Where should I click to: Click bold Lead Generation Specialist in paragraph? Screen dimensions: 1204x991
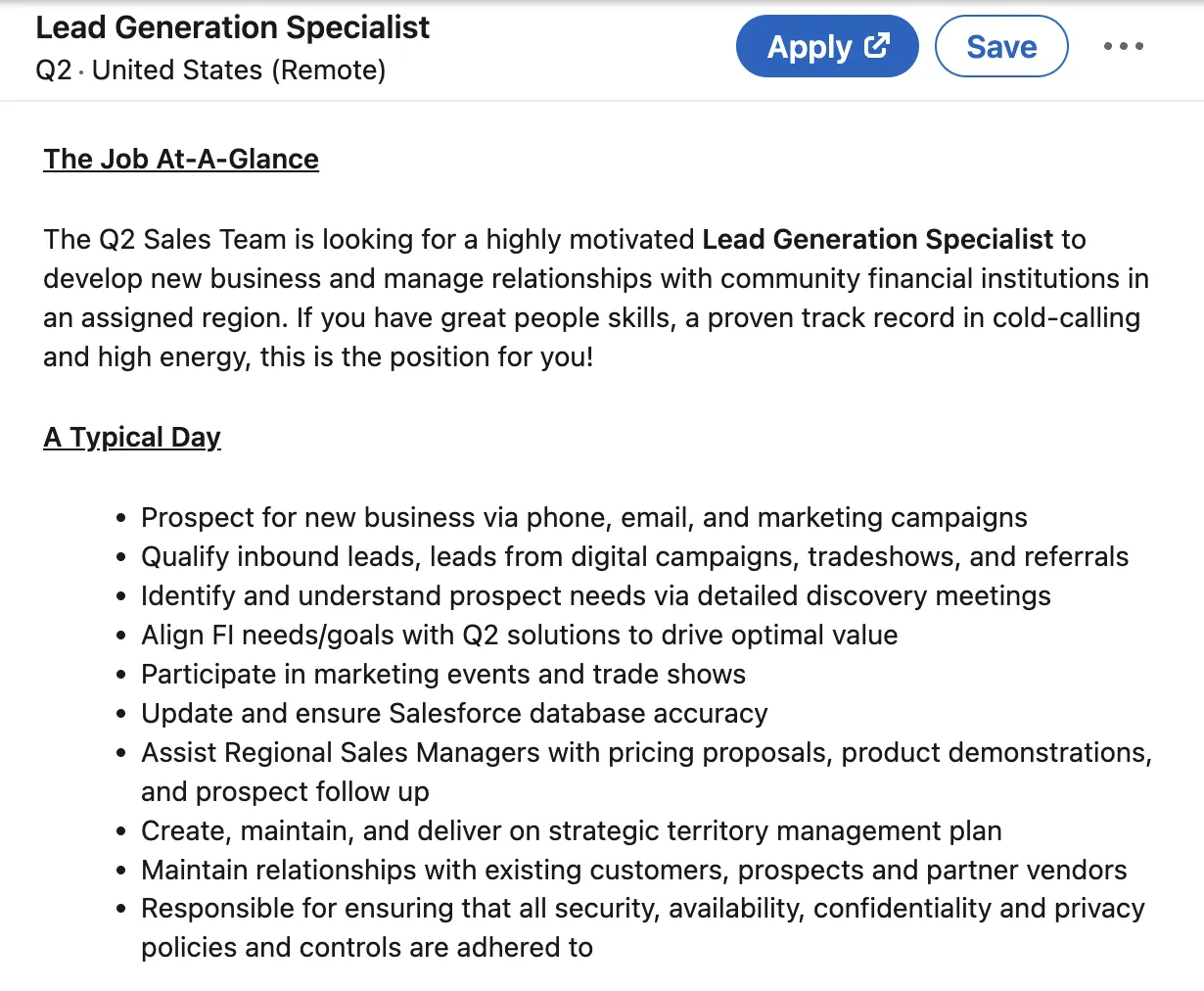coord(878,239)
